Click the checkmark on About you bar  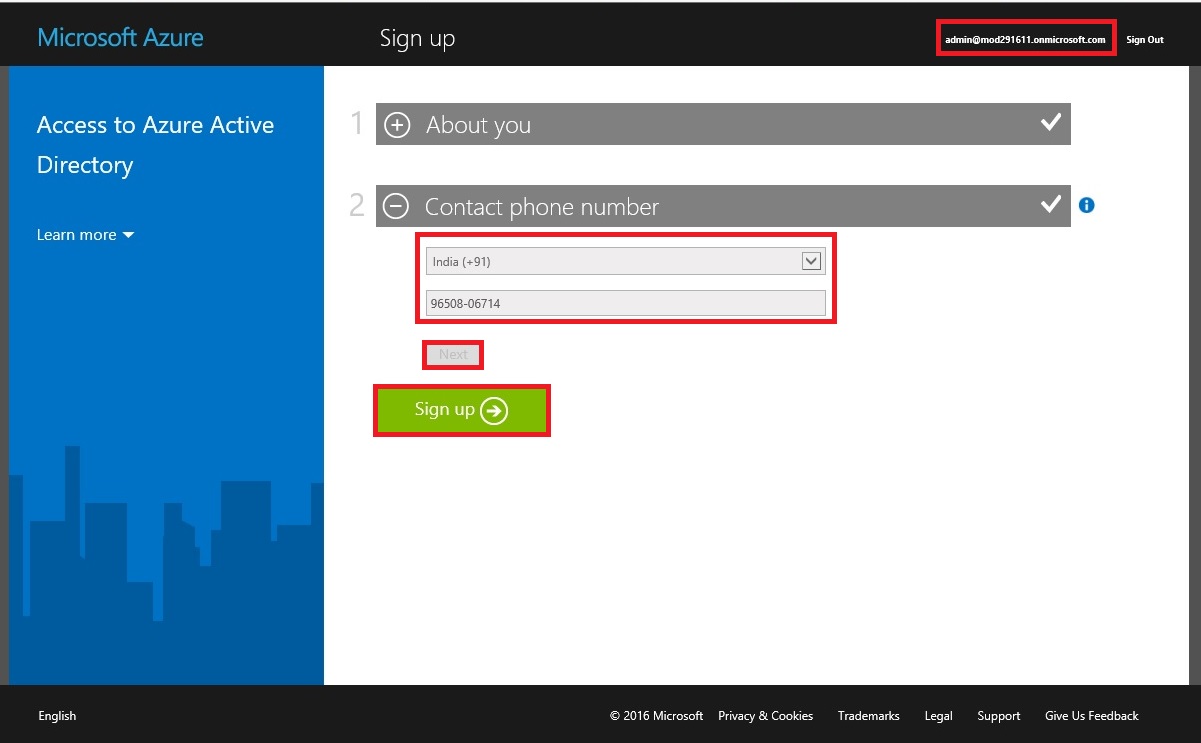1050,123
